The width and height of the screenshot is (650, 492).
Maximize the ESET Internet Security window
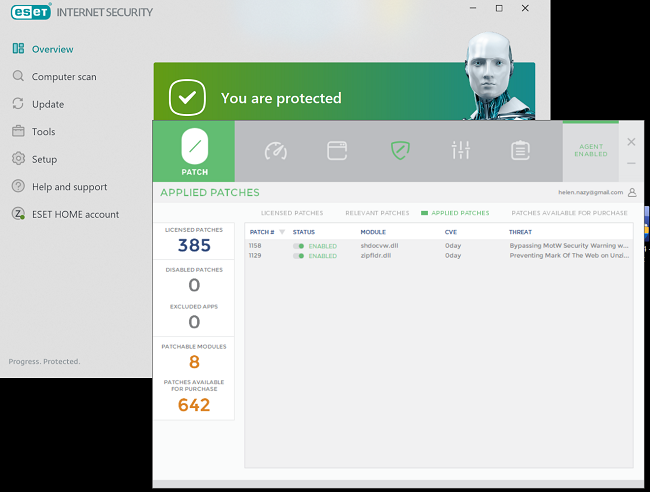499,8
